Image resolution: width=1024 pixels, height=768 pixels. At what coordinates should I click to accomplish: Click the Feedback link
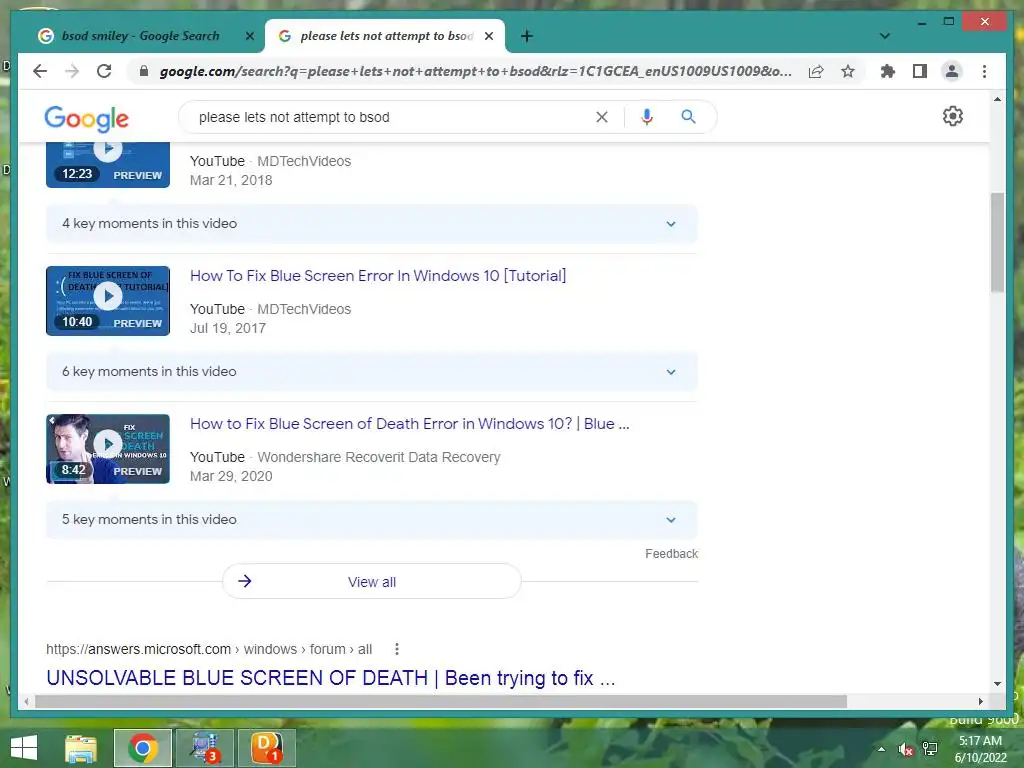[x=671, y=554]
